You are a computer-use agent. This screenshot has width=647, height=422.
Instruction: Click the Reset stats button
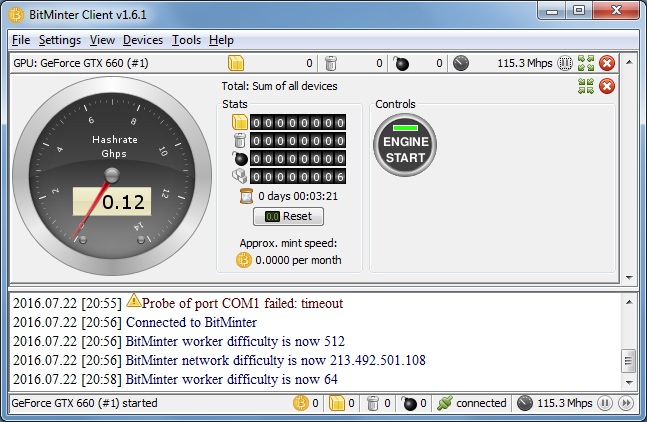(x=288, y=216)
